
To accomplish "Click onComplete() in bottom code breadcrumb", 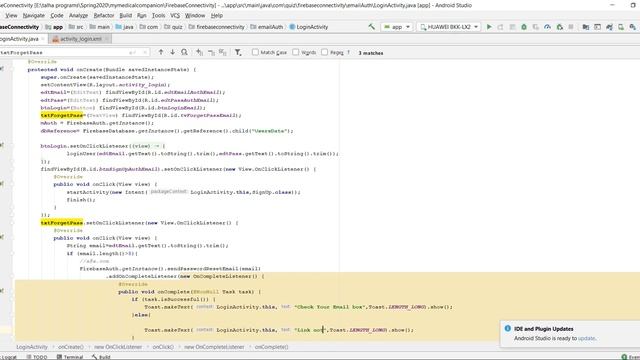I will pos(271,347).
